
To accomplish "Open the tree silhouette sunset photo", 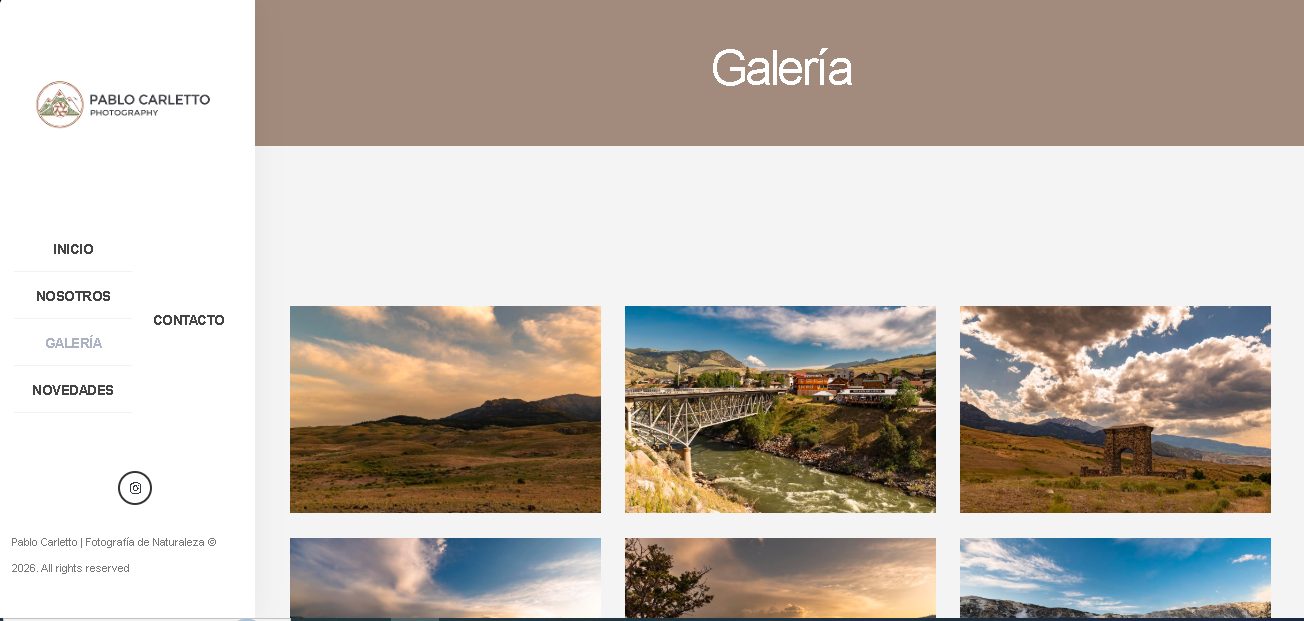I will 780,578.
